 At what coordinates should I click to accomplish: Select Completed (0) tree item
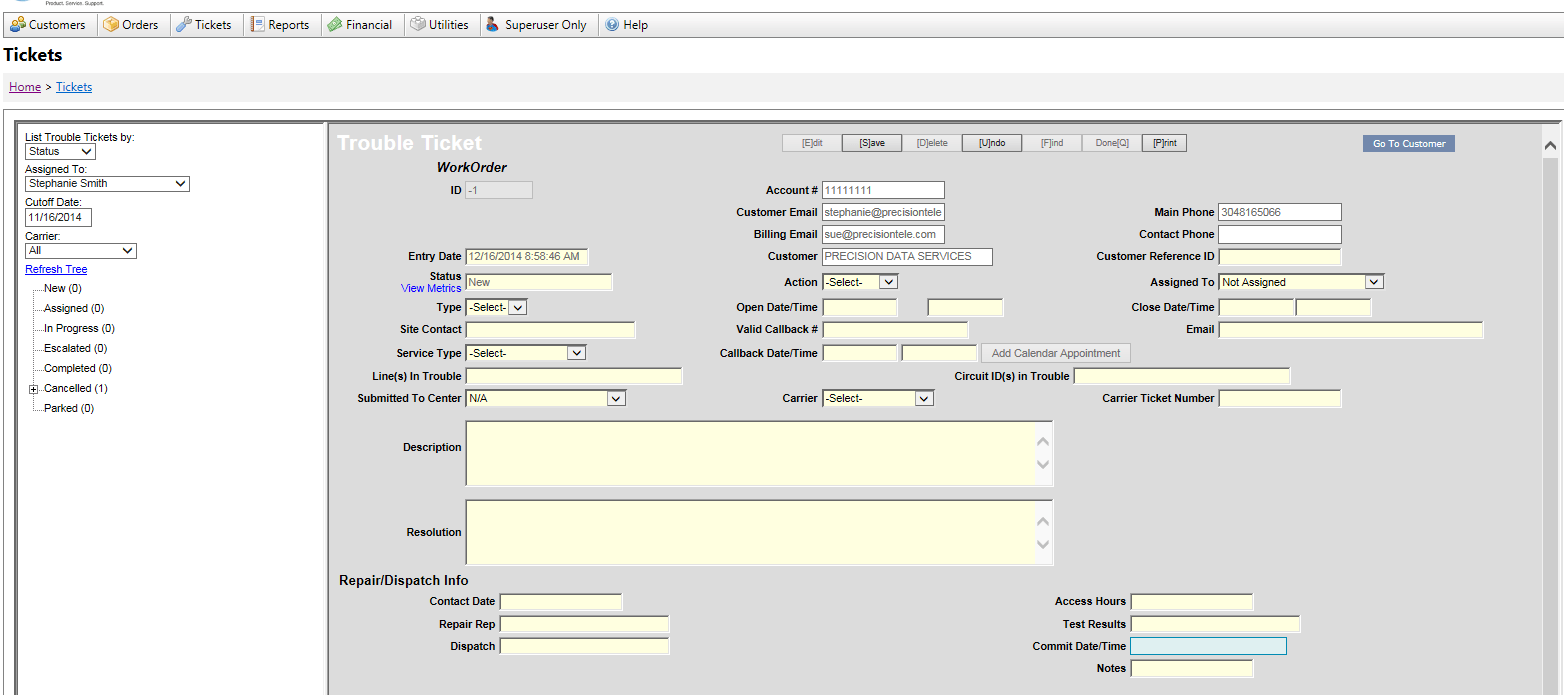click(78, 368)
